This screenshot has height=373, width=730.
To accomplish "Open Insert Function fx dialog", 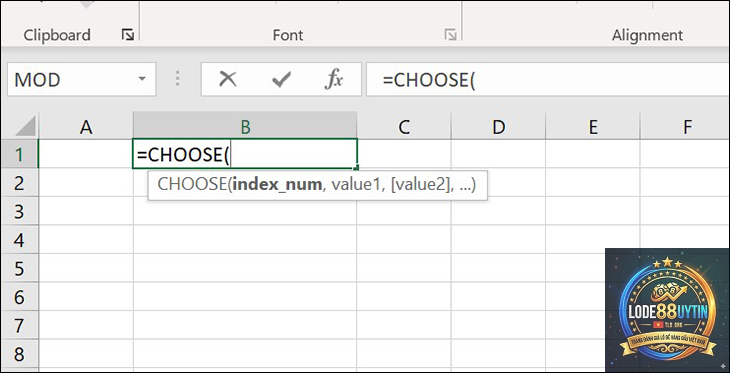I will (333, 80).
